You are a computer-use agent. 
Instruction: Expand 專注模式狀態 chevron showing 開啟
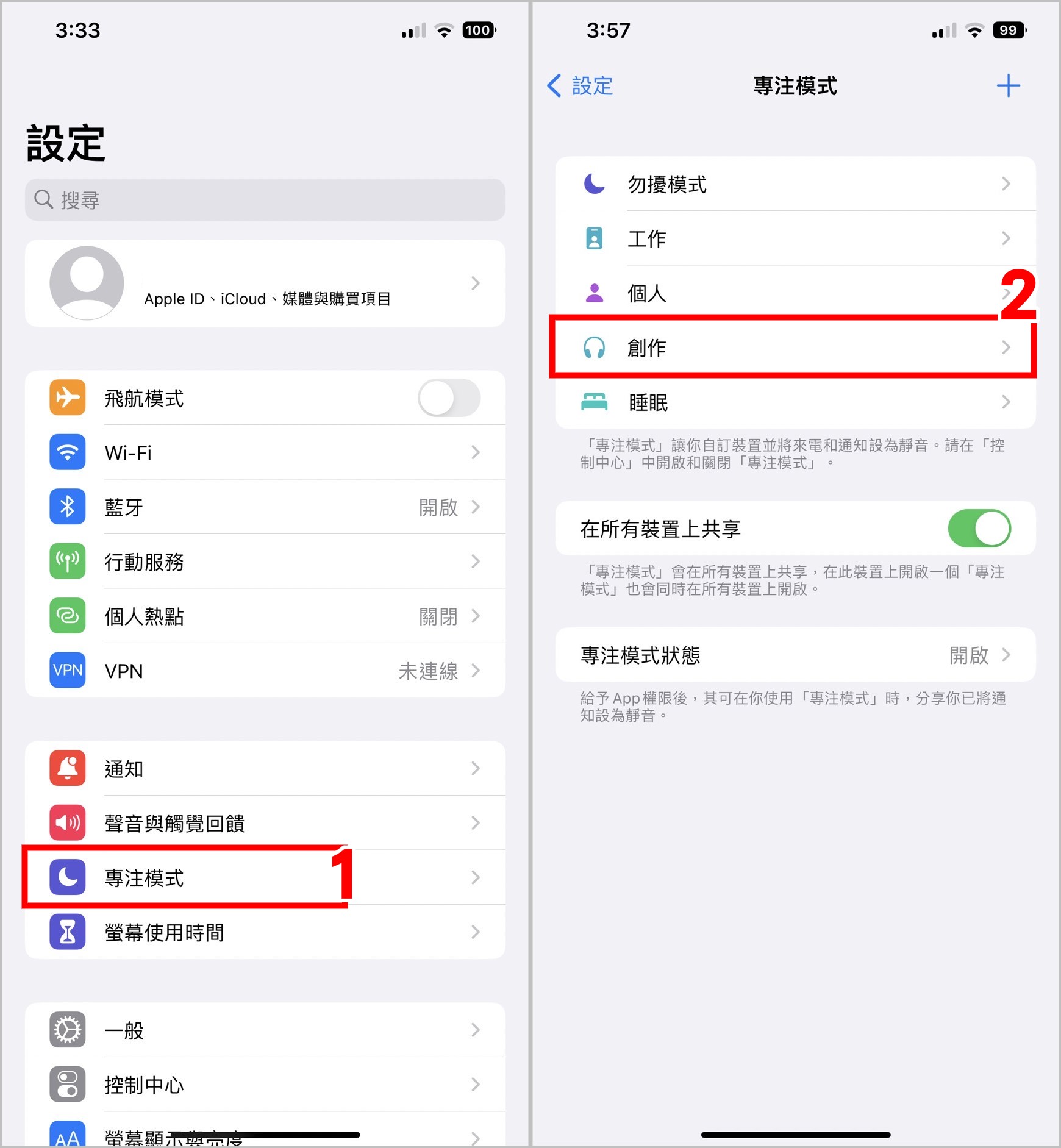point(1006,655)
